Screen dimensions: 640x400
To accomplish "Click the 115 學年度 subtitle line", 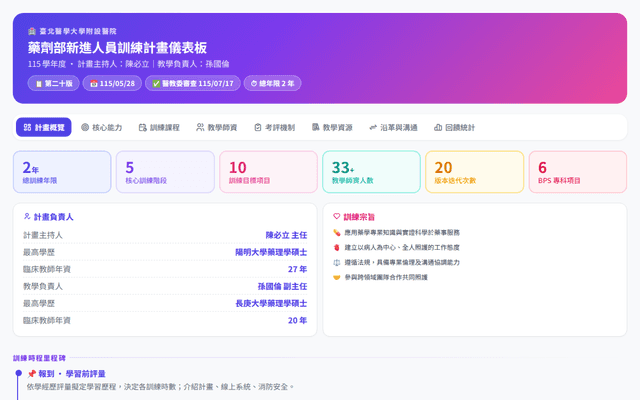I will coord(129,64).
